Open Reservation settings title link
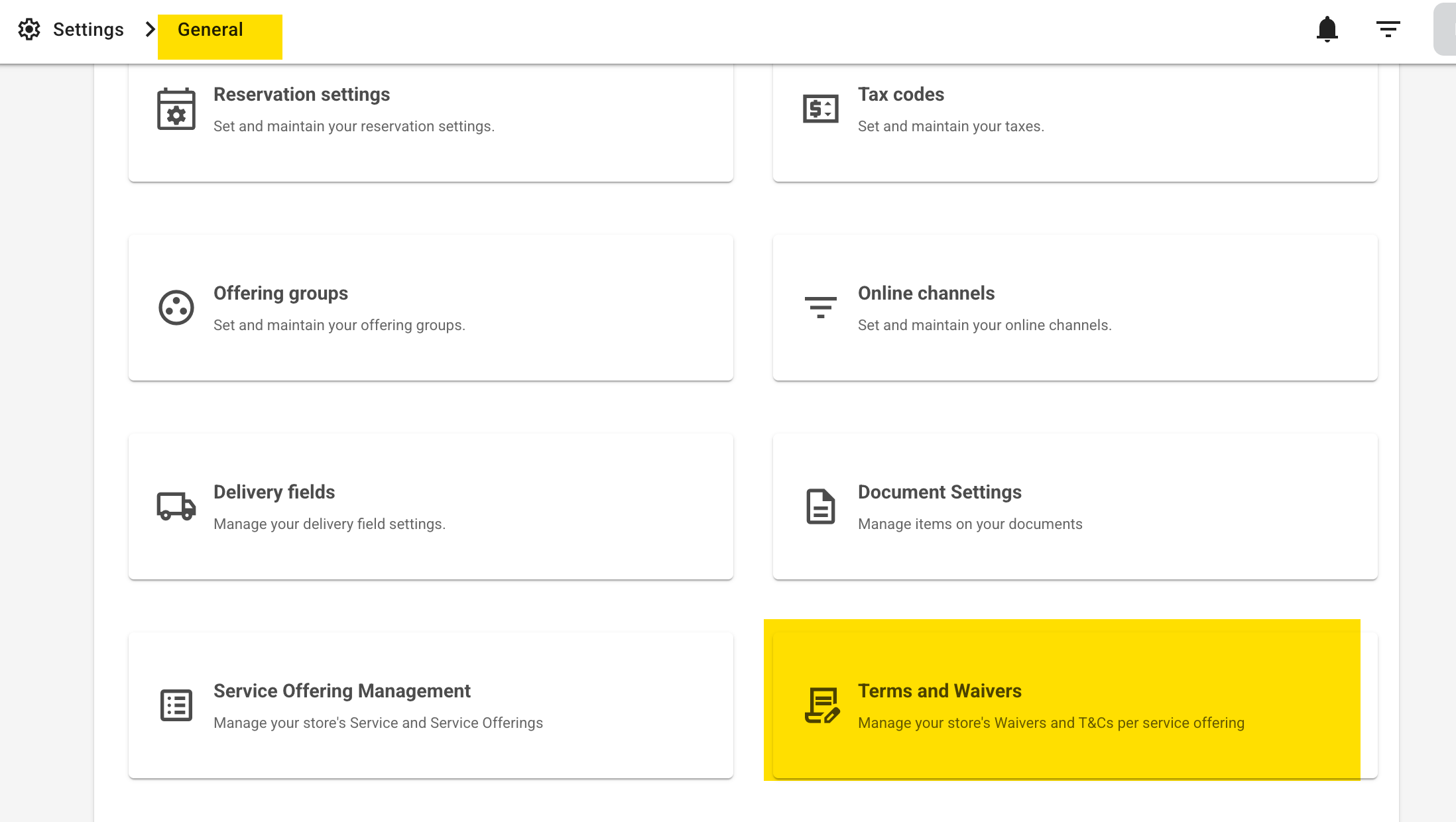Screen dimensions: 1456x822 (x=302, y=95)
